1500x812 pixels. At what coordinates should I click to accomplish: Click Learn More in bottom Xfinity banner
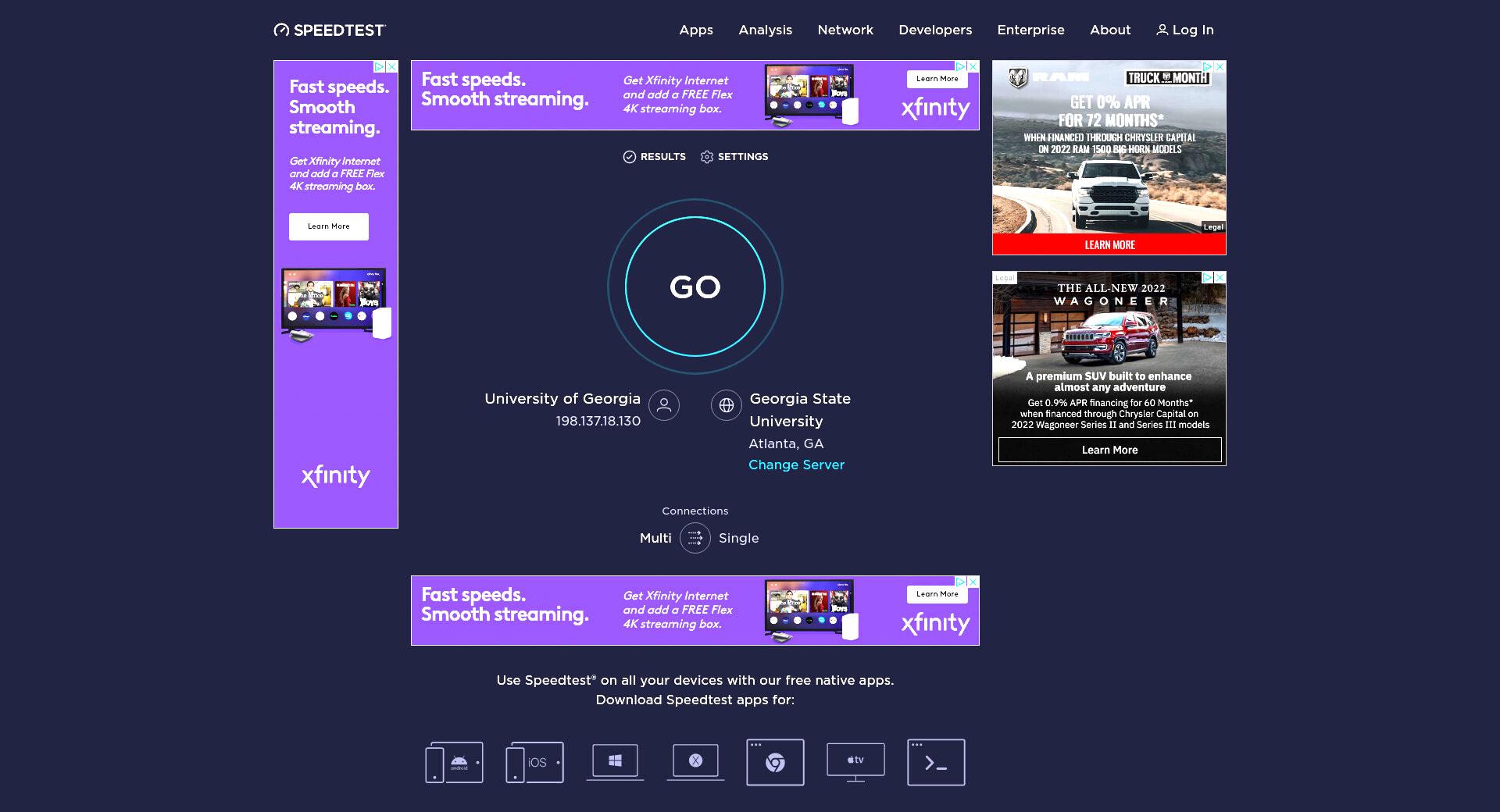pos(937,594)
